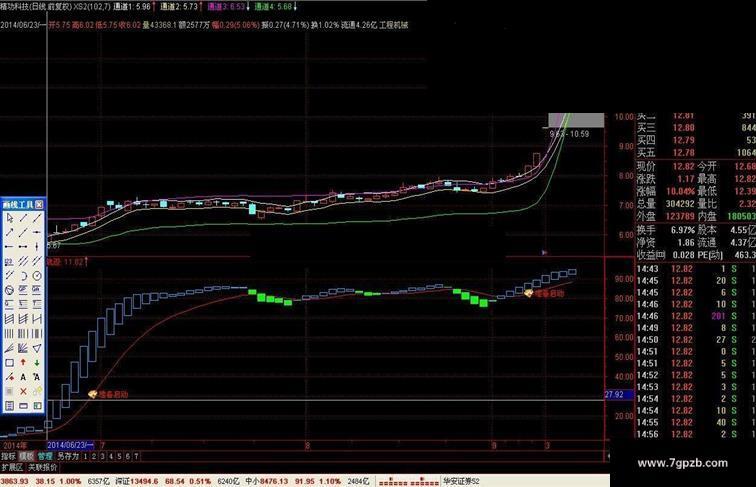Place a red up arrow marker
Screen dimensions: 756x487
coord(23,363)
